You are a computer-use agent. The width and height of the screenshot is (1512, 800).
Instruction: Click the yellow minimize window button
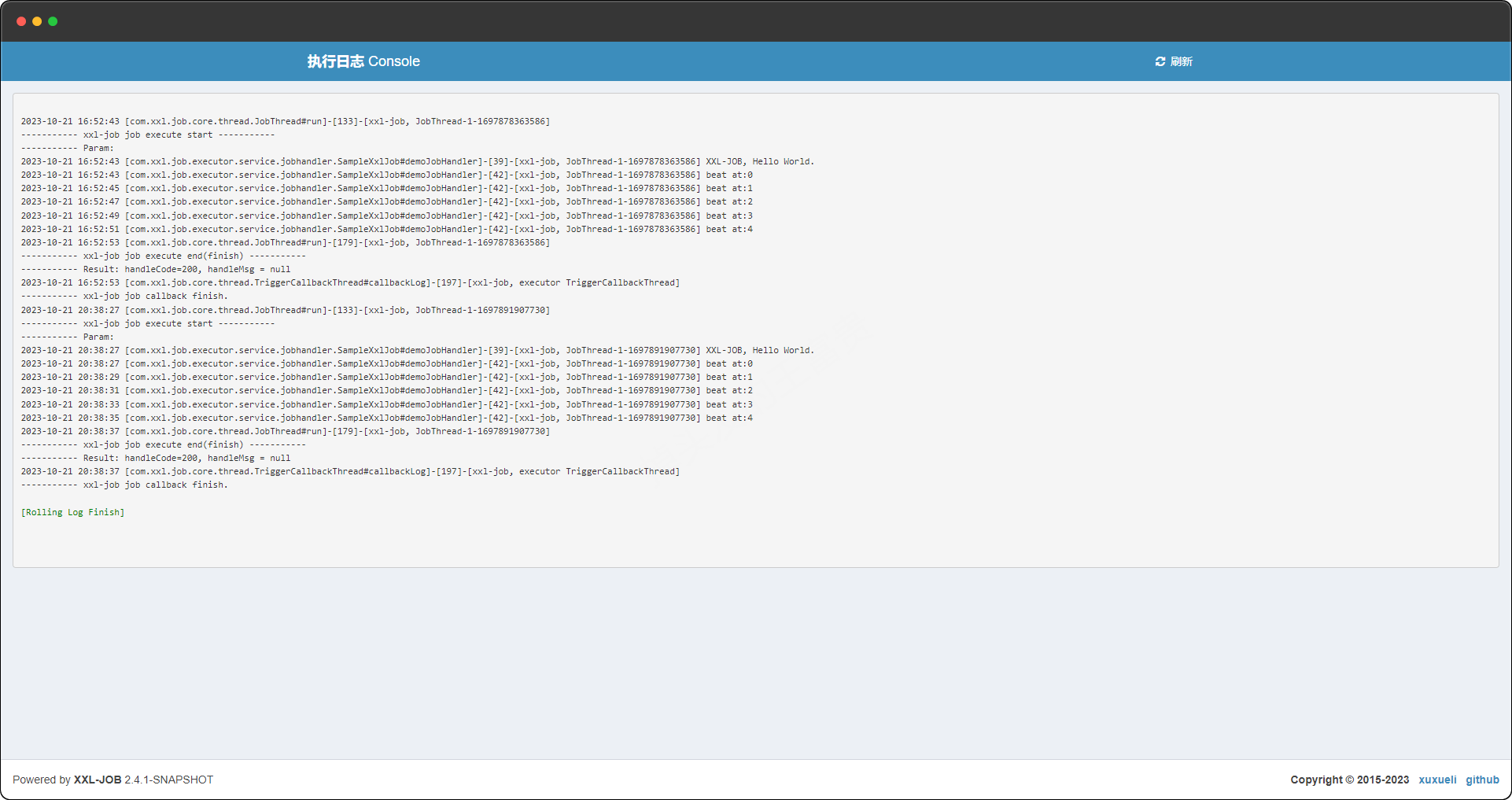point(37,21)
